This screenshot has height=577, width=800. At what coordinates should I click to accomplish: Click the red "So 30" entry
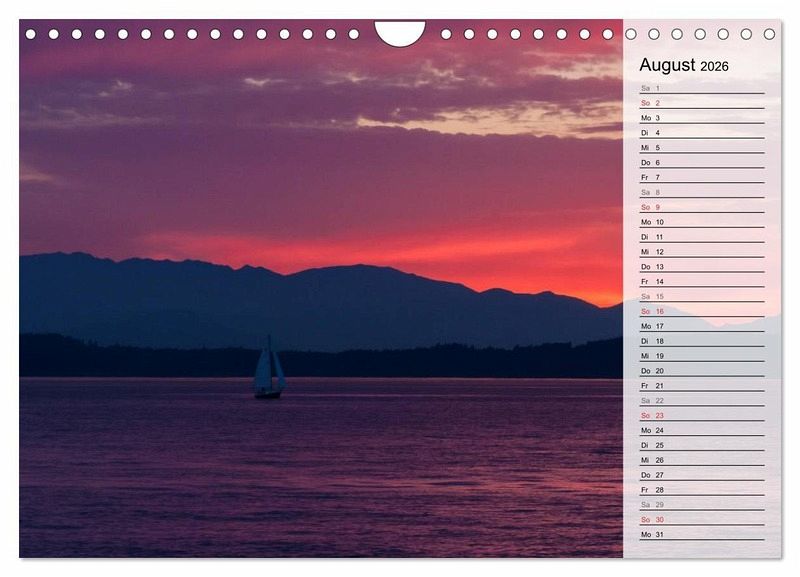tap(702, 519)
